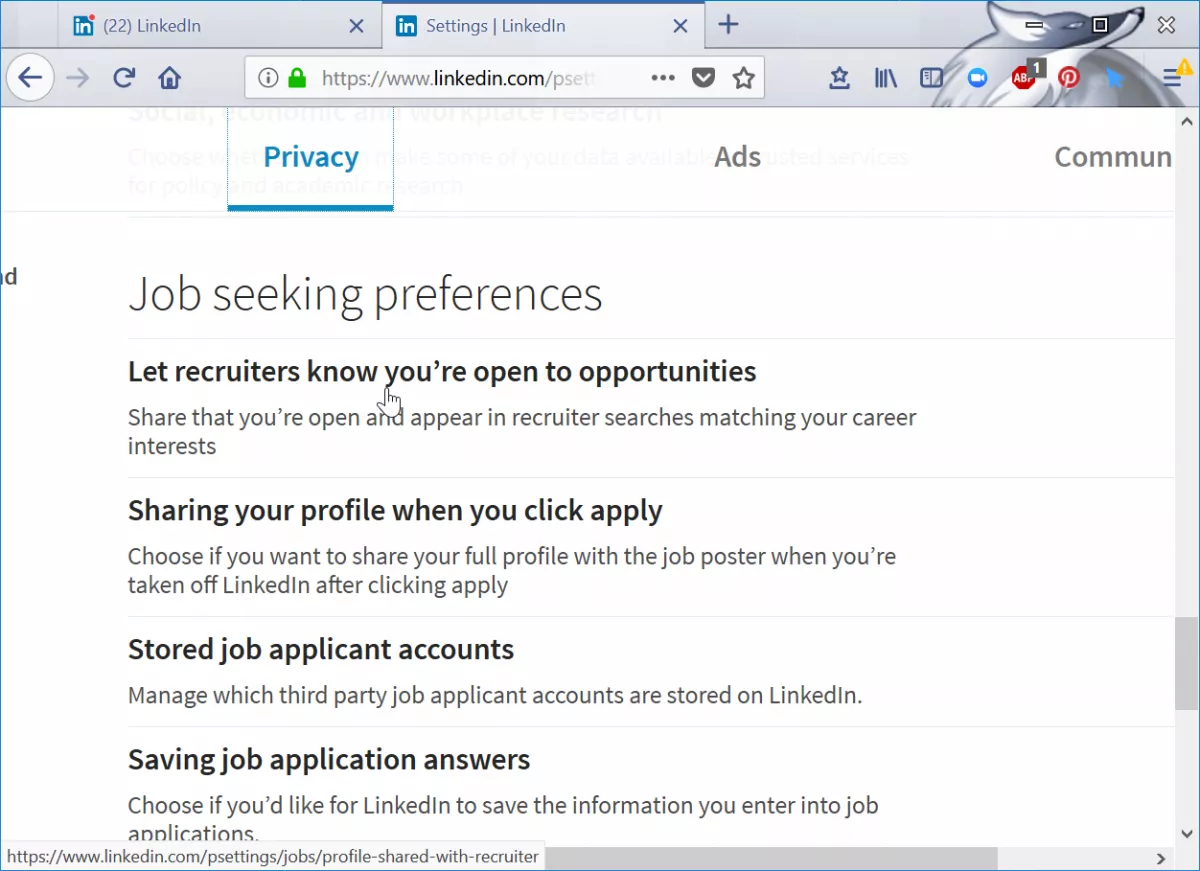Click the Pinterest extension icon

[x=1069, y=78]
